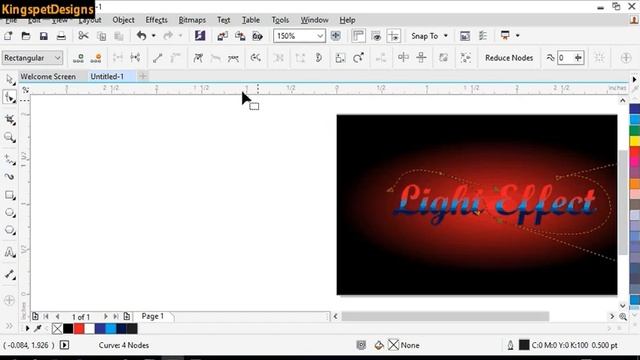Open the Window menu

pos(314,20)
